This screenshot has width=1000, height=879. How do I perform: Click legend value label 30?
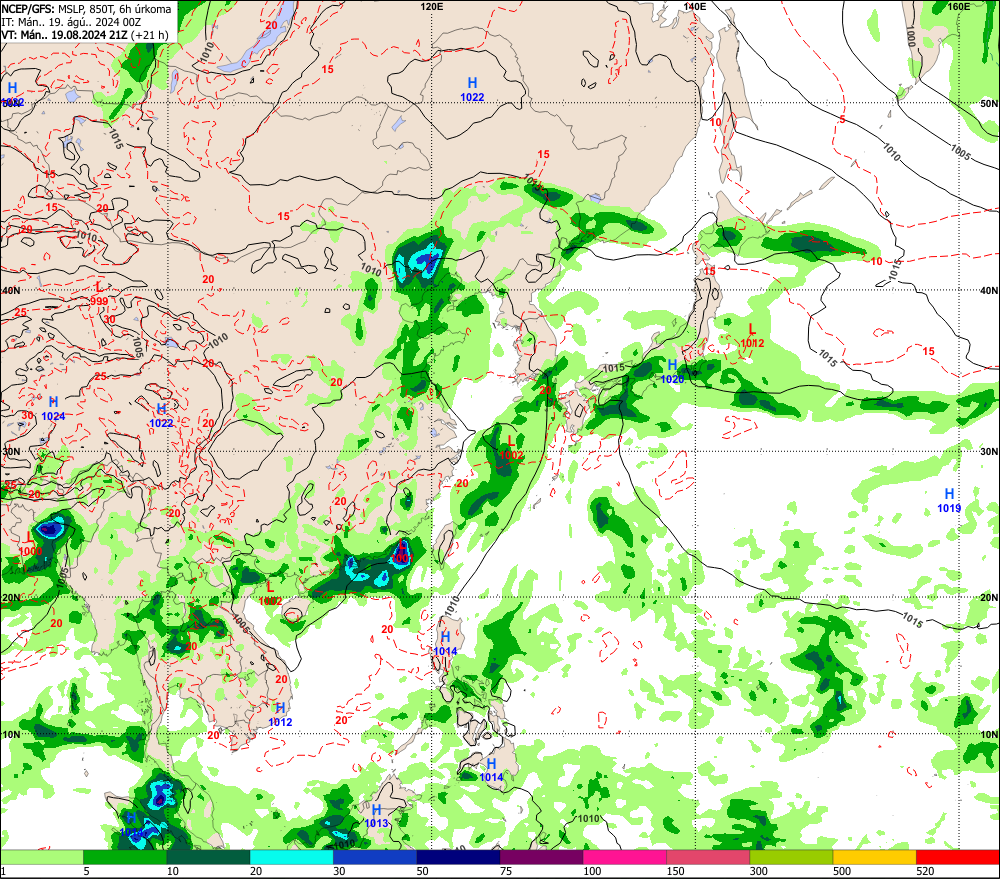[339, 871]
